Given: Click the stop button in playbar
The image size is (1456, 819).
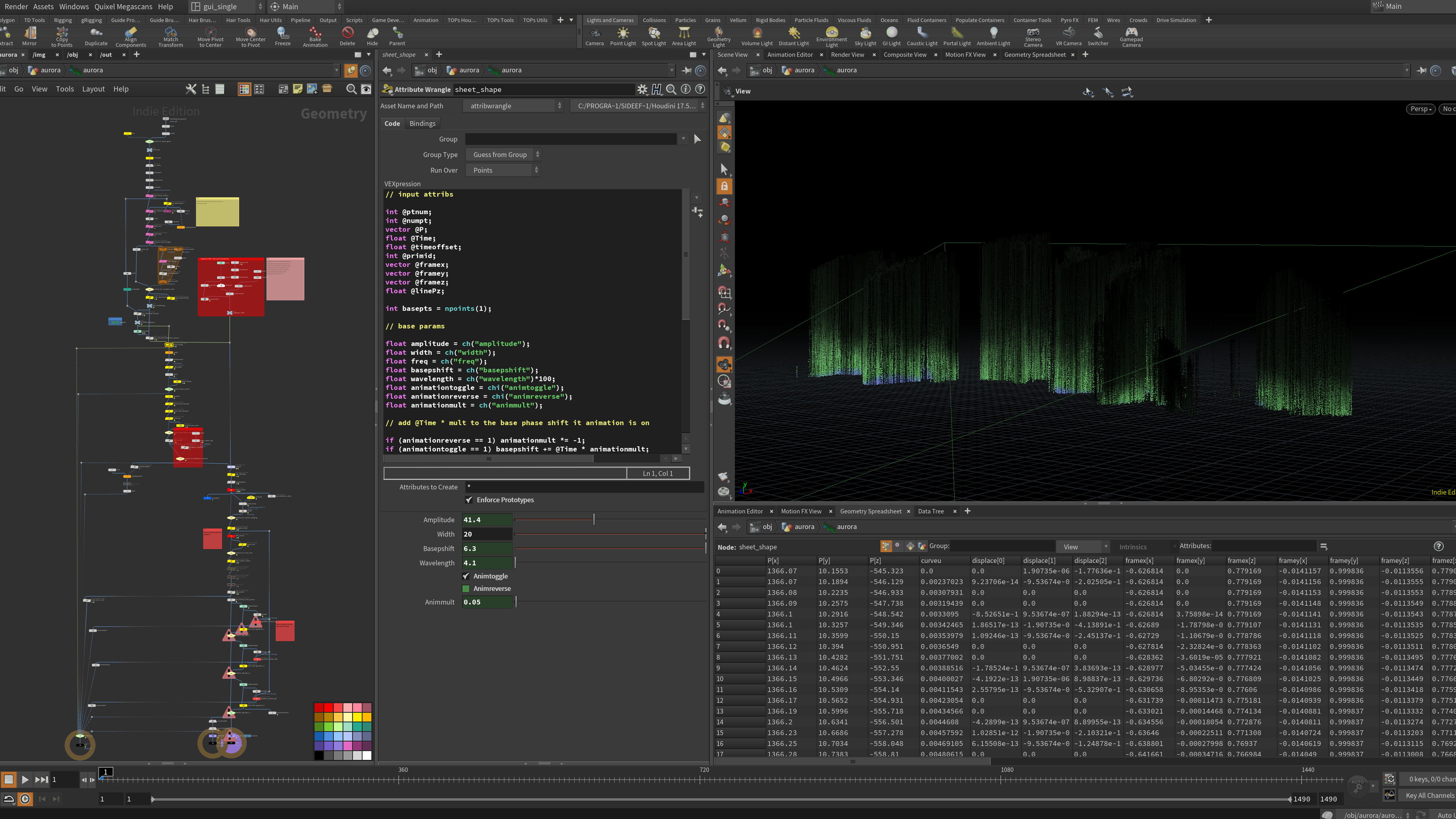Looking at the screenshot, I should [8, 780].
